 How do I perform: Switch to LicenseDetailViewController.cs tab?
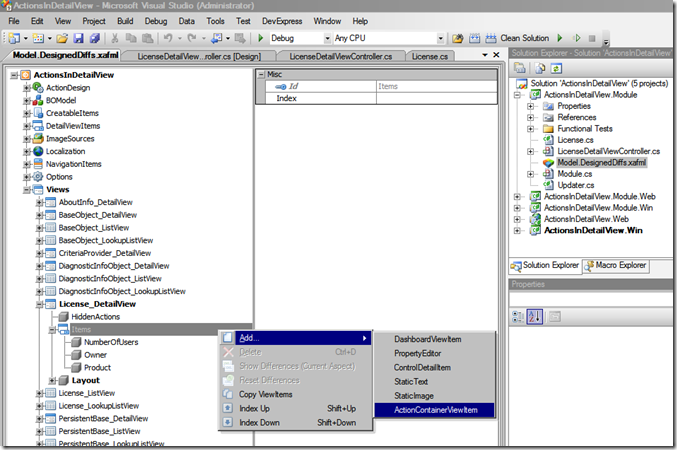pos(340,57)
